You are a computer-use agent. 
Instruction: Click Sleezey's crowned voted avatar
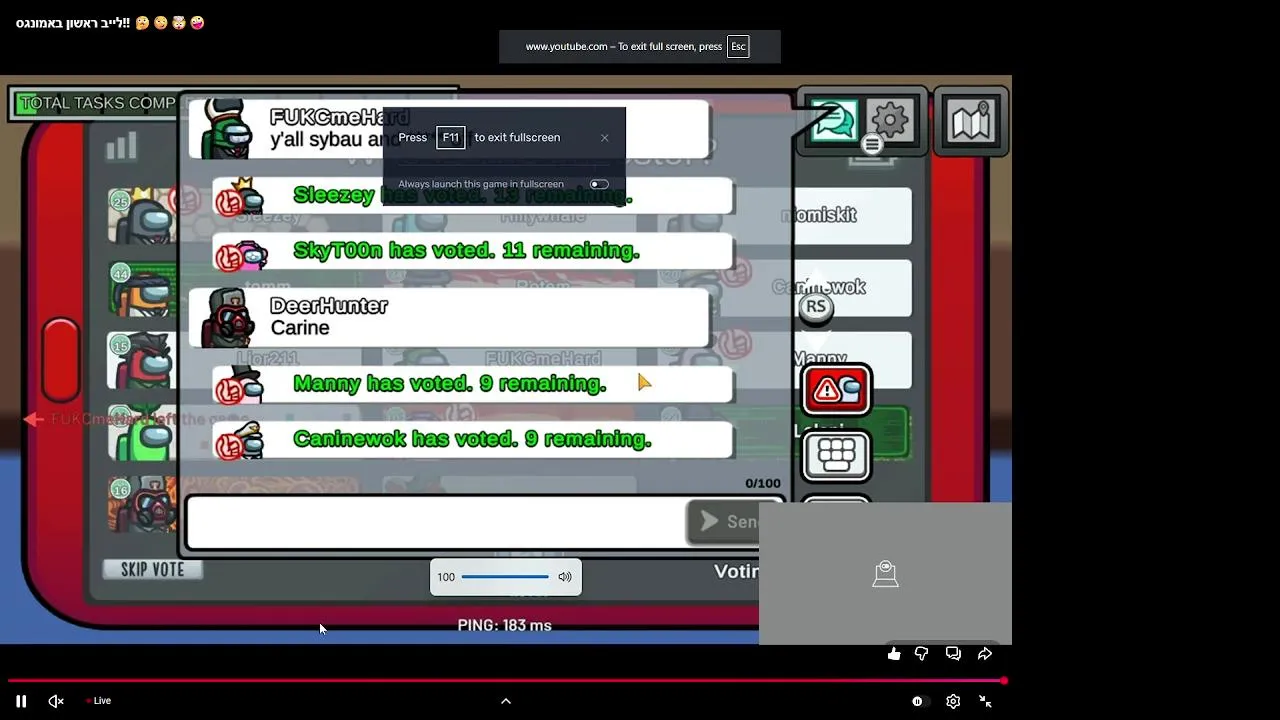(240, 196)
